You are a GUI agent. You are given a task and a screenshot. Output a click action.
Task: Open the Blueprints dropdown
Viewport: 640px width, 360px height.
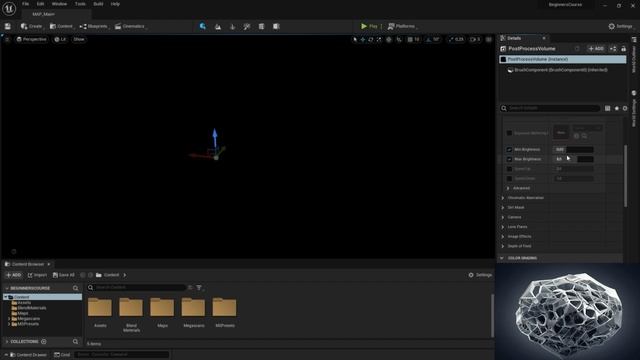(x=94, y=26)
